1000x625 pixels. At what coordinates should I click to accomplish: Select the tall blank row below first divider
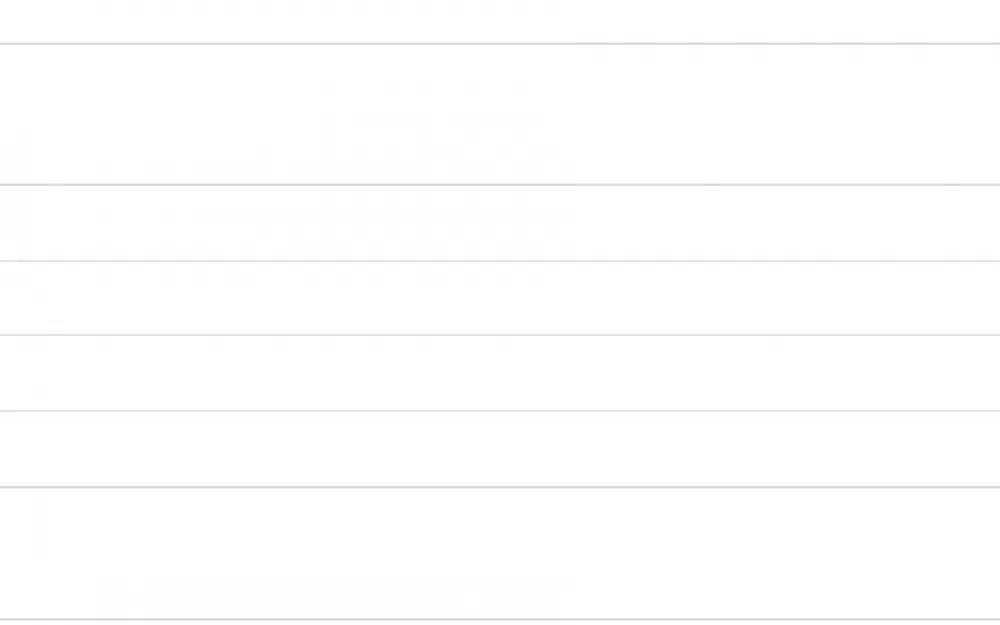500,115
